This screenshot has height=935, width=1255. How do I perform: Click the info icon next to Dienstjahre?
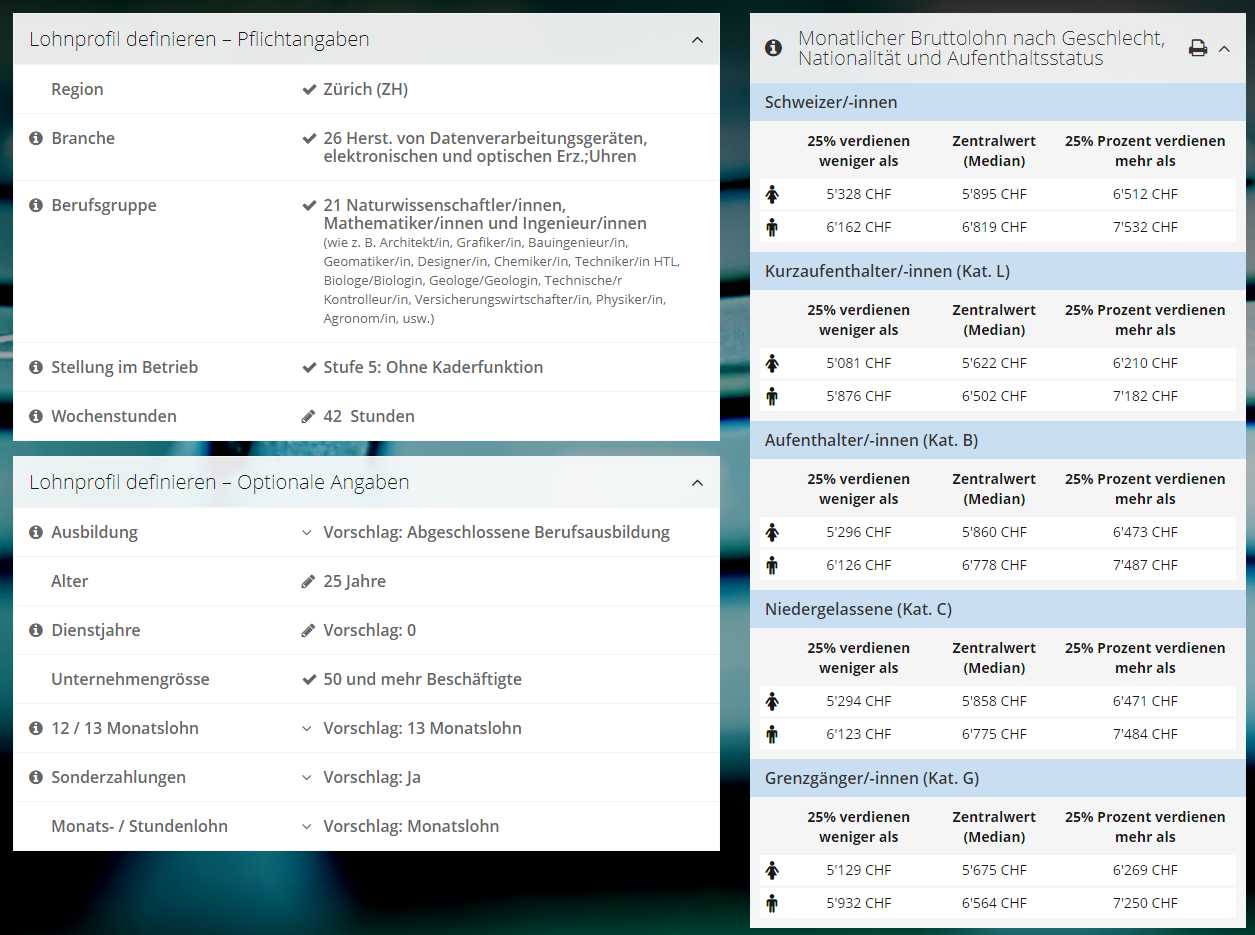click(x=36, y=630)
